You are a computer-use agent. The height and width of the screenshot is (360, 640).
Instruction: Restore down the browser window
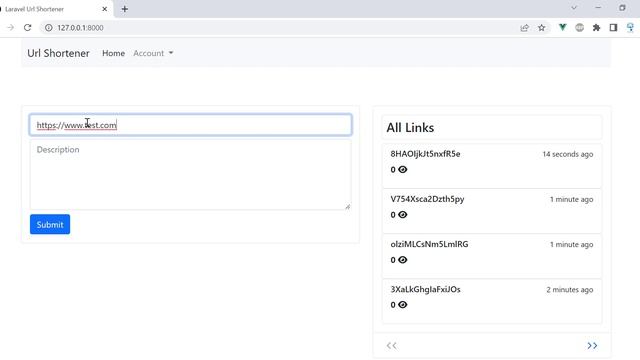[622, 8]
